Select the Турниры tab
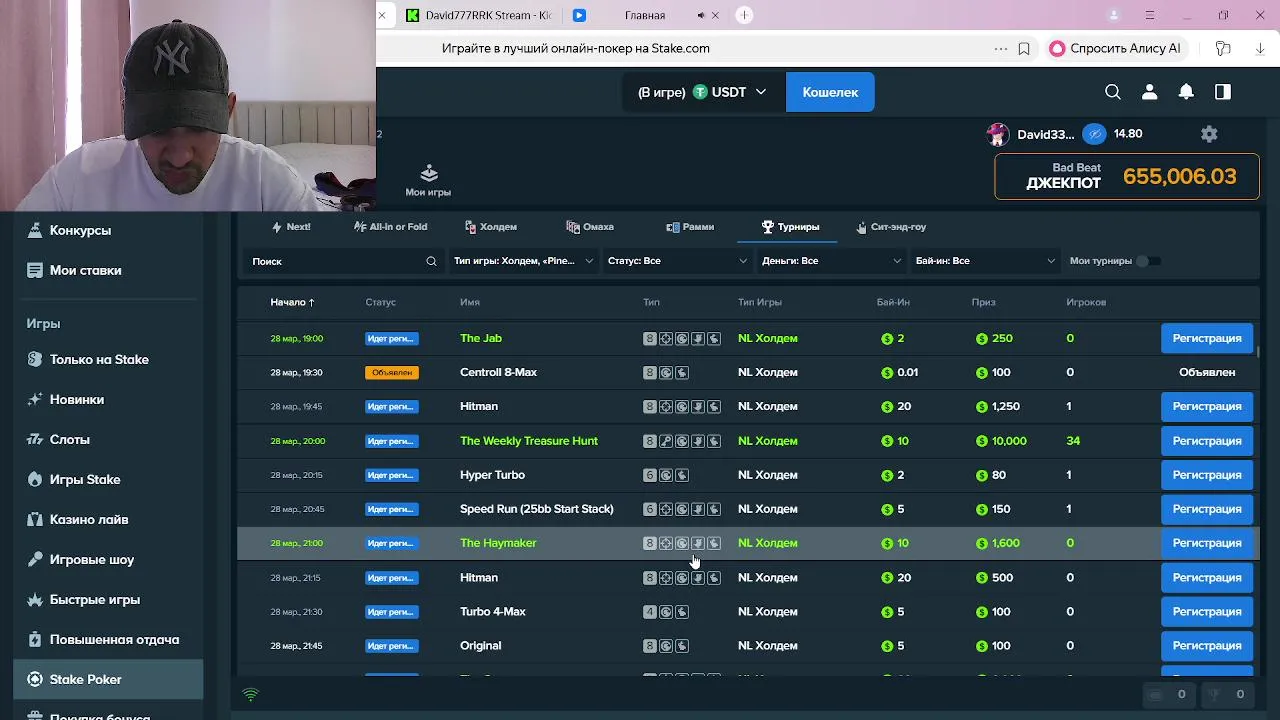Image resolution: width=1280 pixels, height=720 pixels. (x=790, y=227)
